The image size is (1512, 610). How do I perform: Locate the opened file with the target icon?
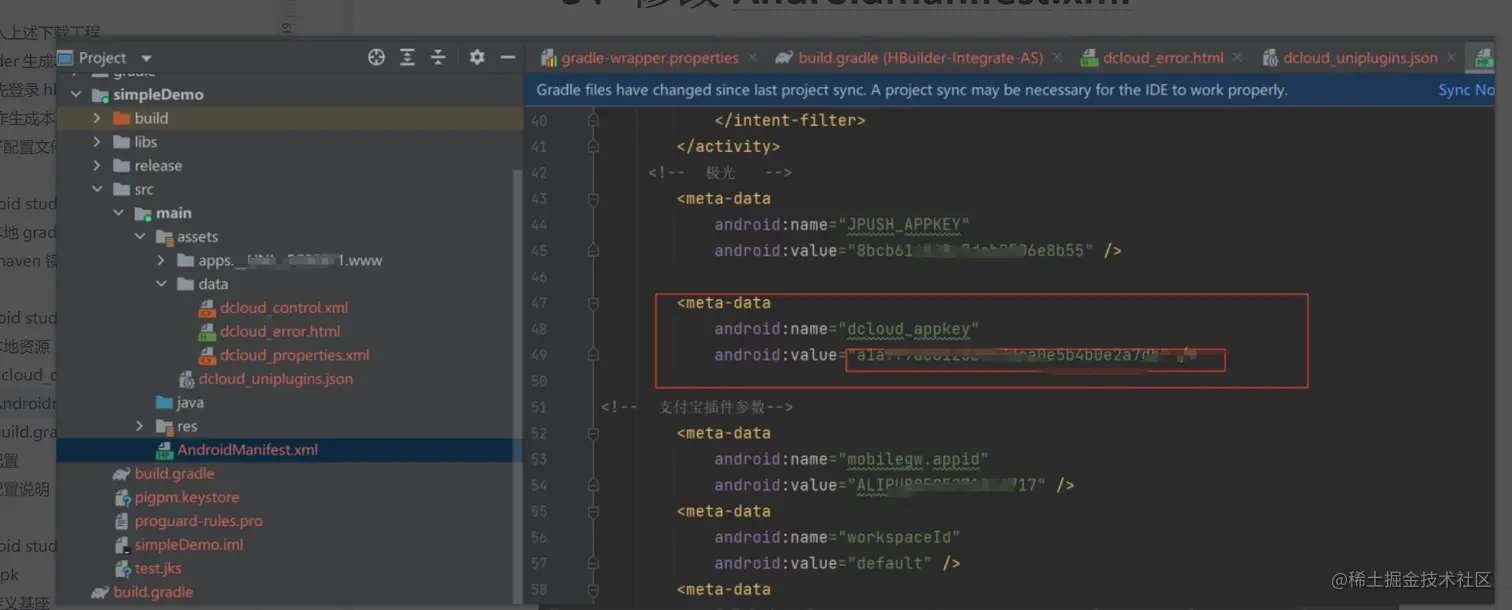click(x=376, y=58)
